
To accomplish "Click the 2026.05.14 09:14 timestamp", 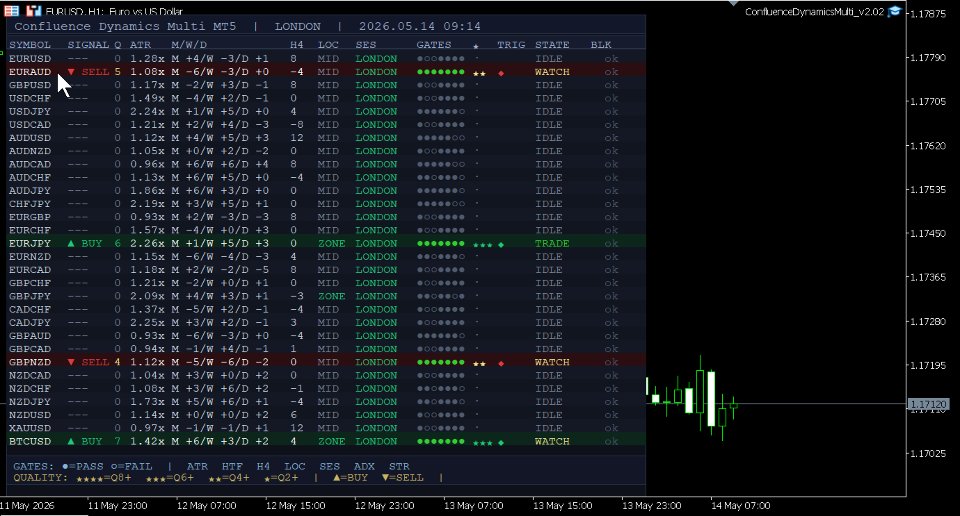I will point(420,26).
